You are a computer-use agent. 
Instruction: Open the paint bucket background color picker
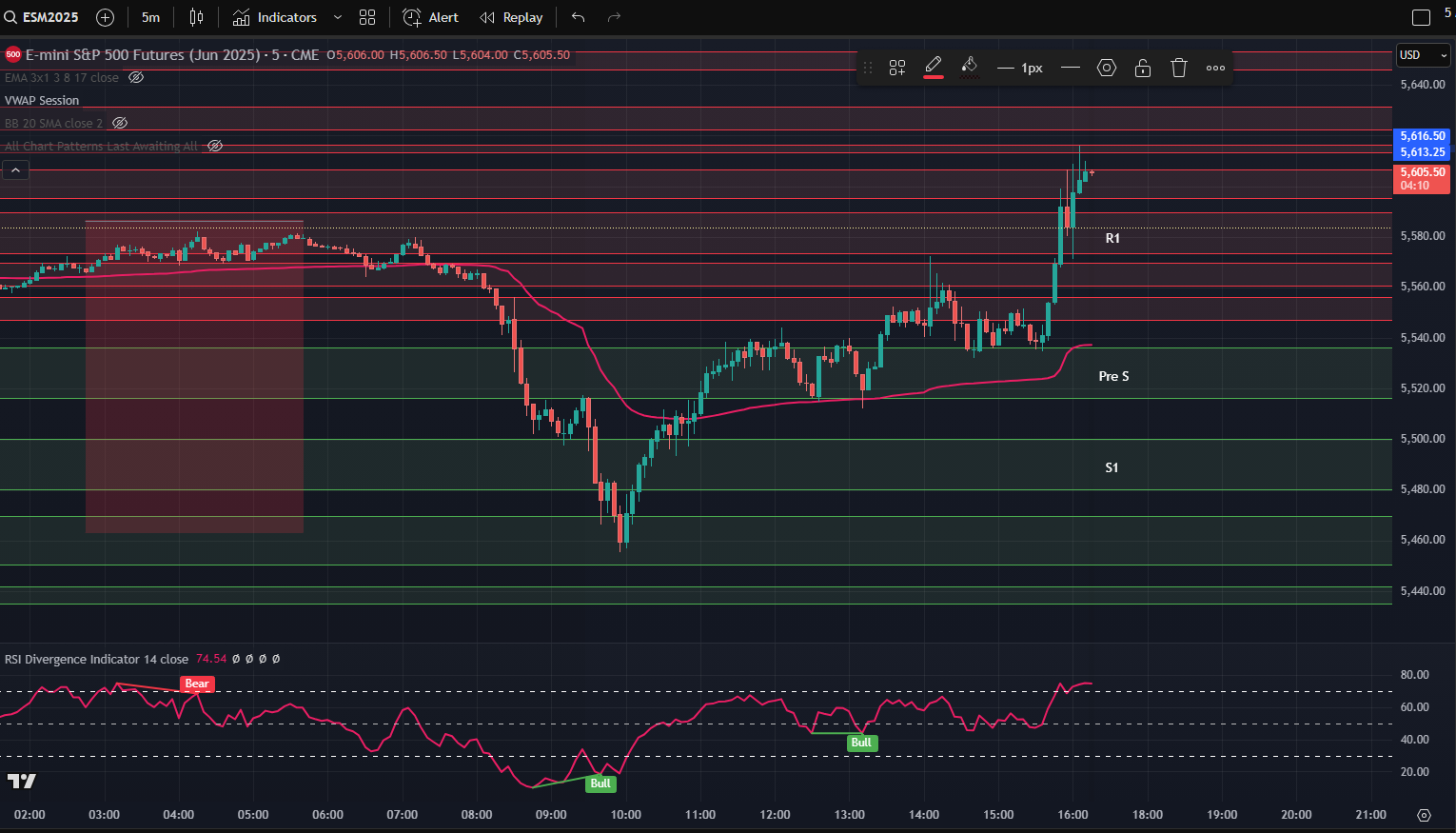click(970, 67)
